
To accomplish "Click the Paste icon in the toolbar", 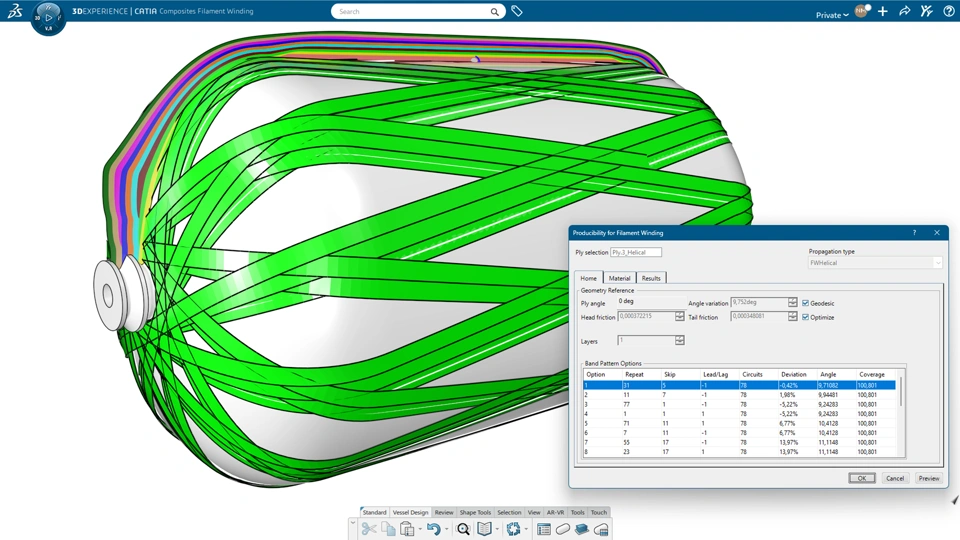I will 407,529.
